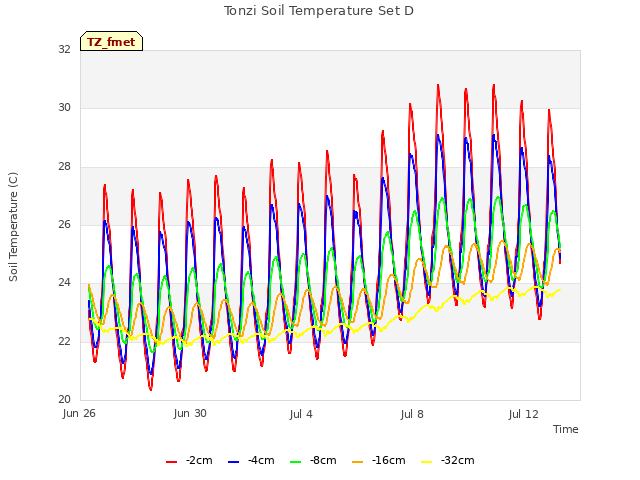
Task: Select the -4cm legend label
Action: (261, 460)
